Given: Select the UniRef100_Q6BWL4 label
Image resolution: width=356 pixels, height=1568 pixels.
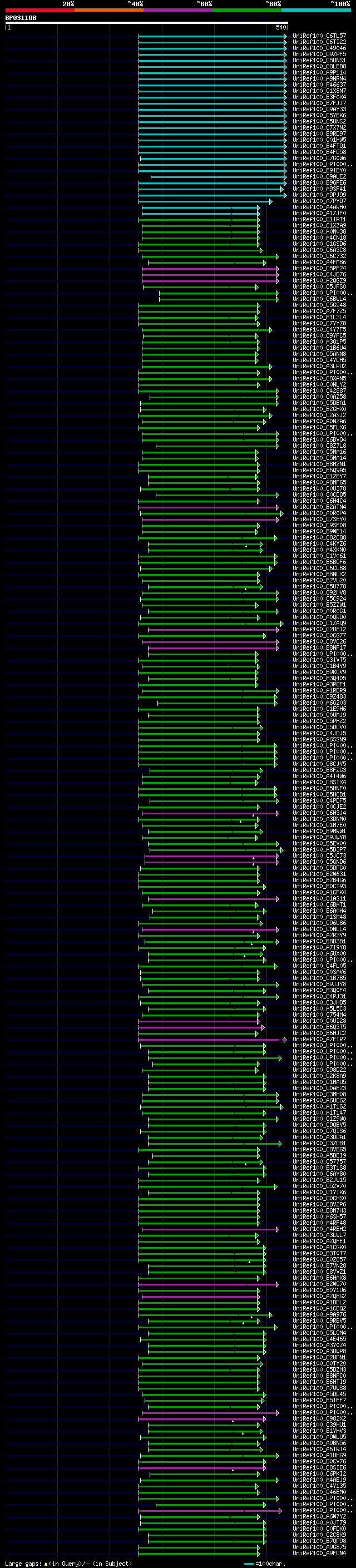Looking at the screenshot, I should [319, 299].
